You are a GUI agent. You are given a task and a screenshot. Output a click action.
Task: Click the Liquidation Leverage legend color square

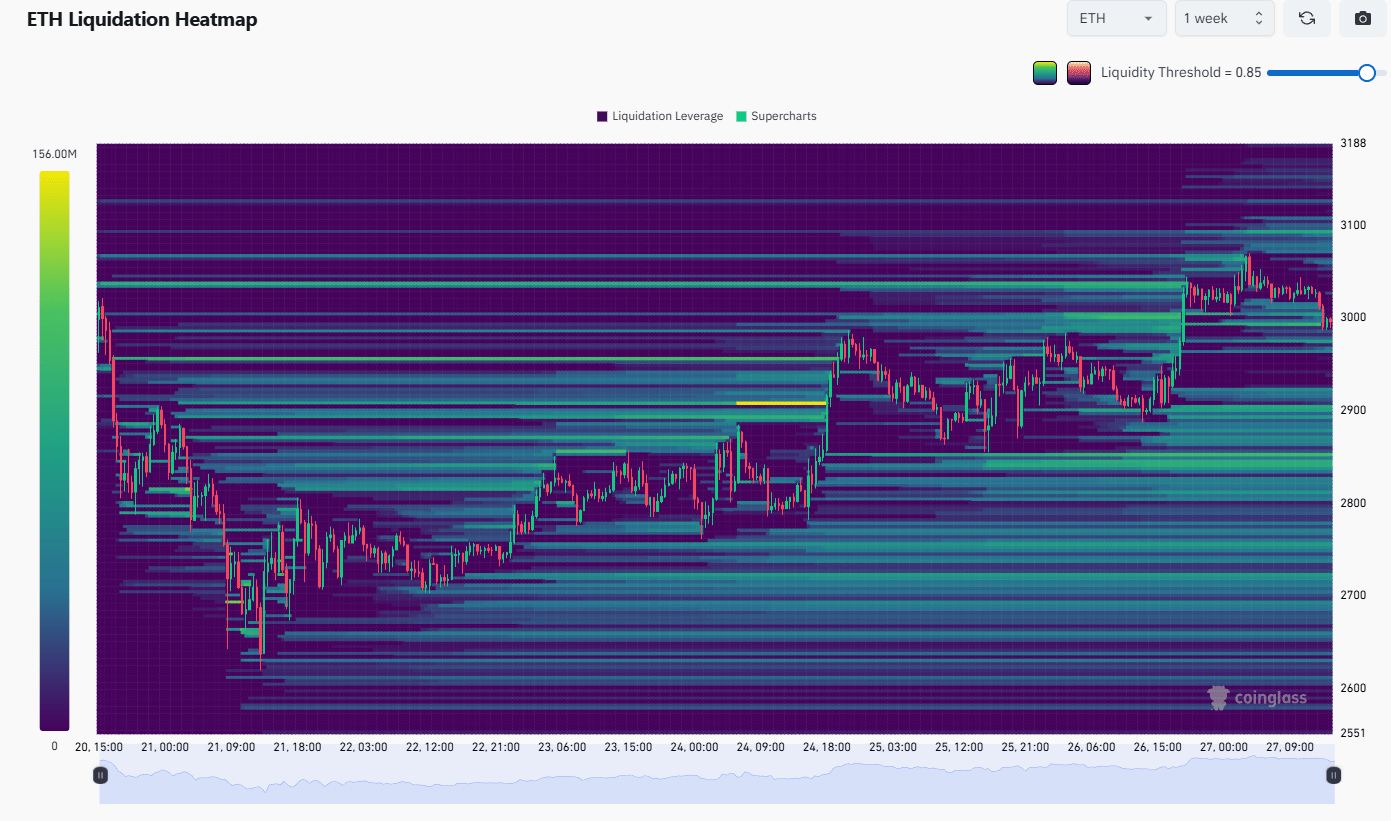point(602,116)
